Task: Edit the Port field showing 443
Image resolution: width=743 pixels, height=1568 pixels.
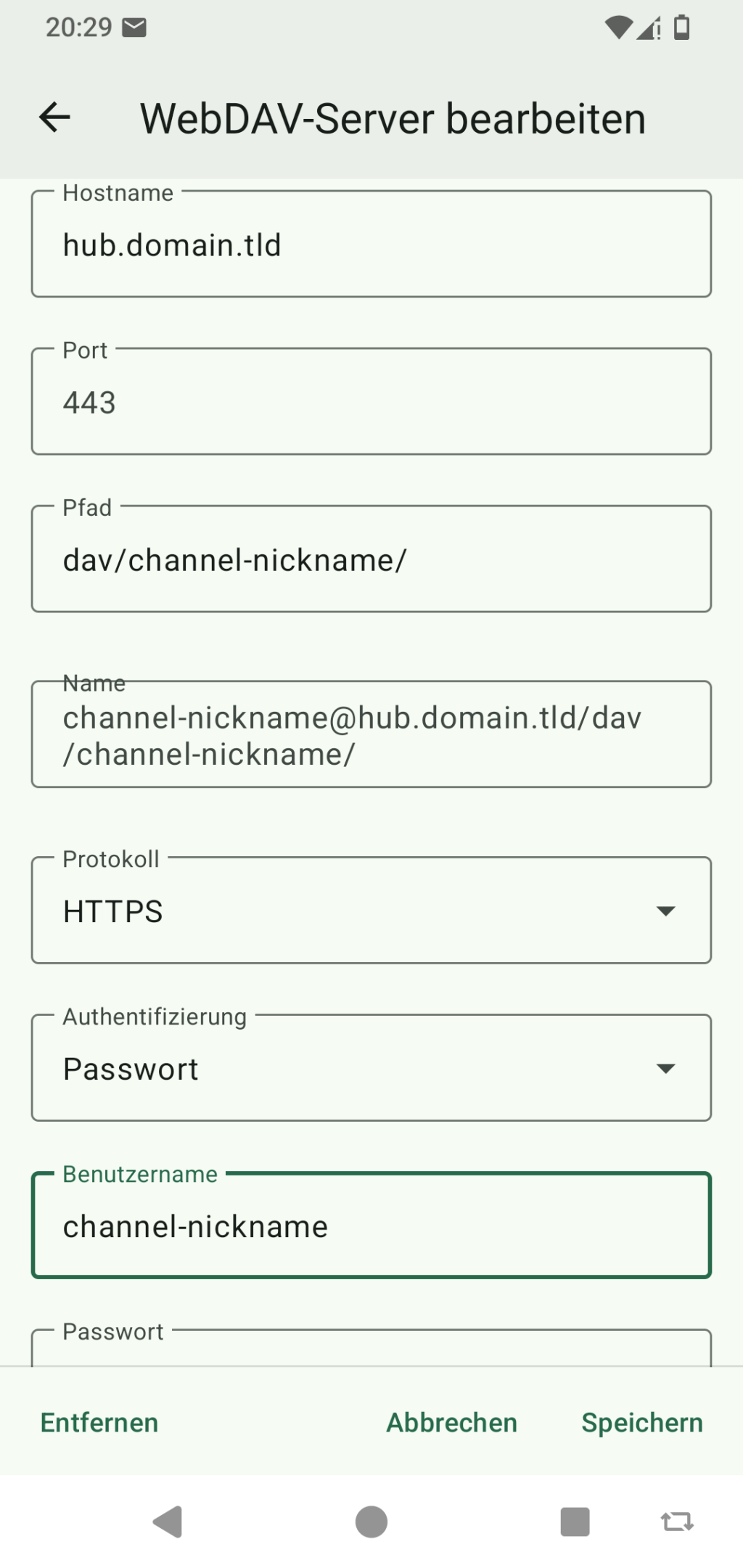Action: [371, 402]
